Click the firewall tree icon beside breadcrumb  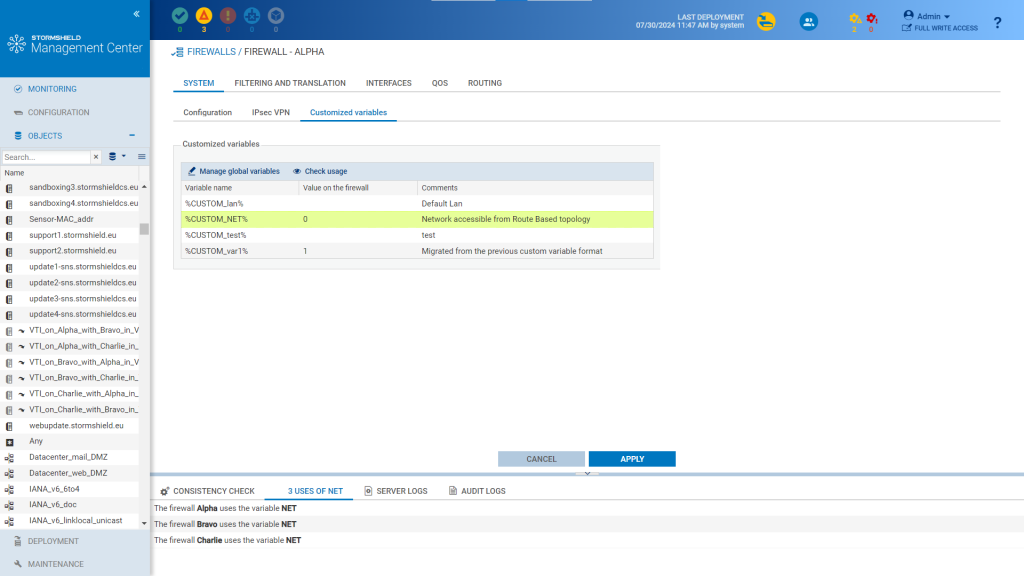(x=178, y=52)
